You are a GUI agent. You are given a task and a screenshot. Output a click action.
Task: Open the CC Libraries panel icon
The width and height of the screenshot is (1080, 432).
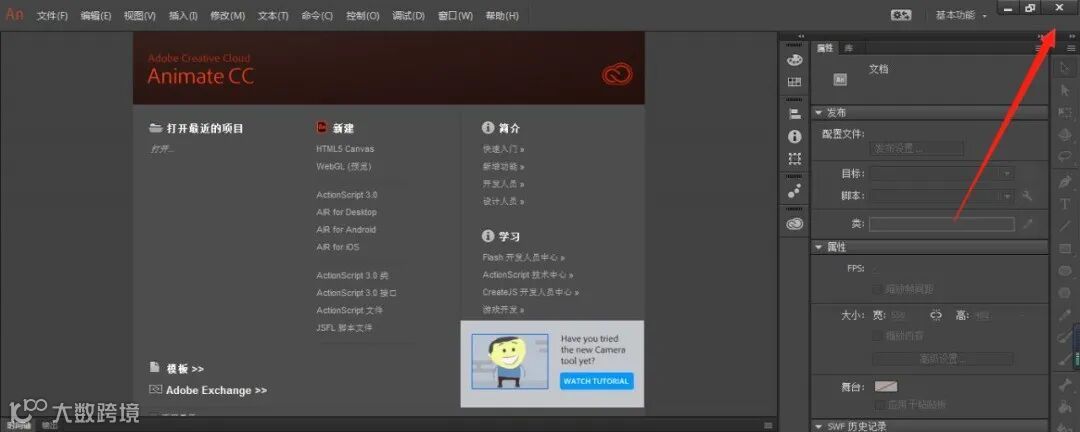point(794,223)
